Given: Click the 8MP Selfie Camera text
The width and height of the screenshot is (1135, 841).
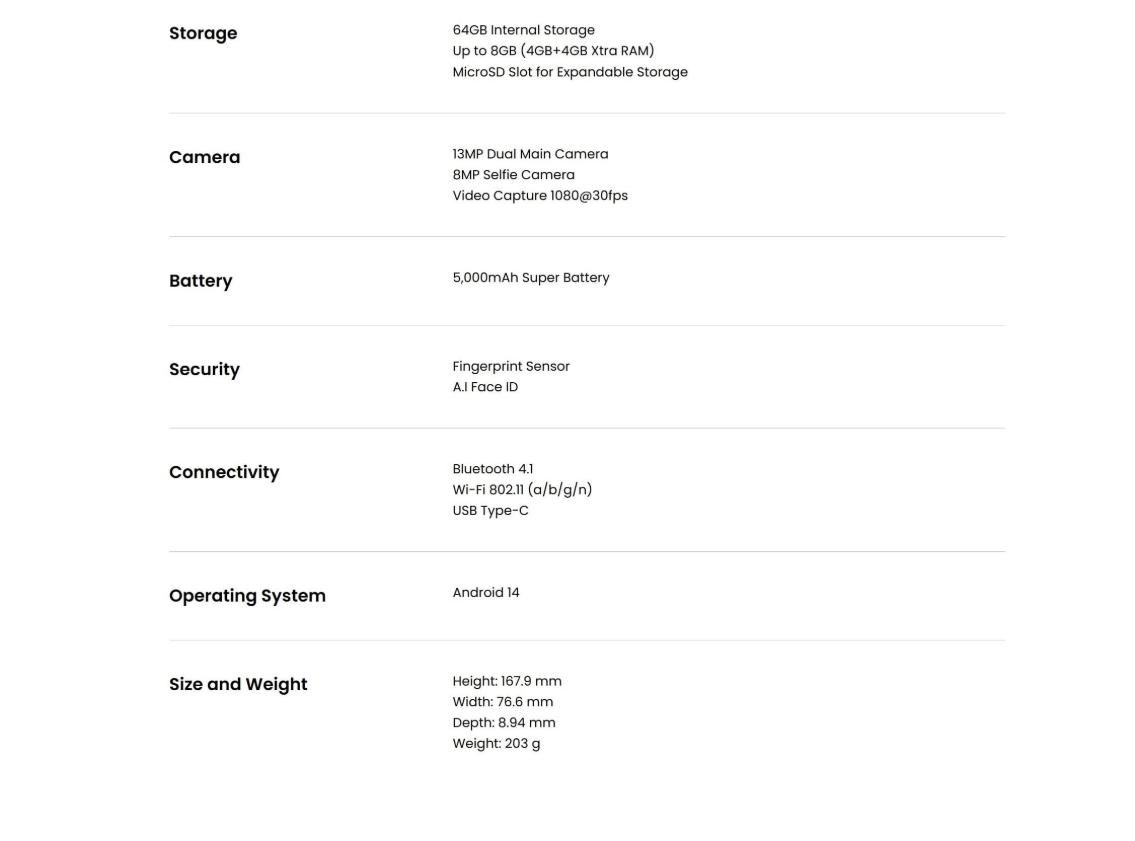Looking at the screenshot, I should pyautogui.click(x=513, y=175).
